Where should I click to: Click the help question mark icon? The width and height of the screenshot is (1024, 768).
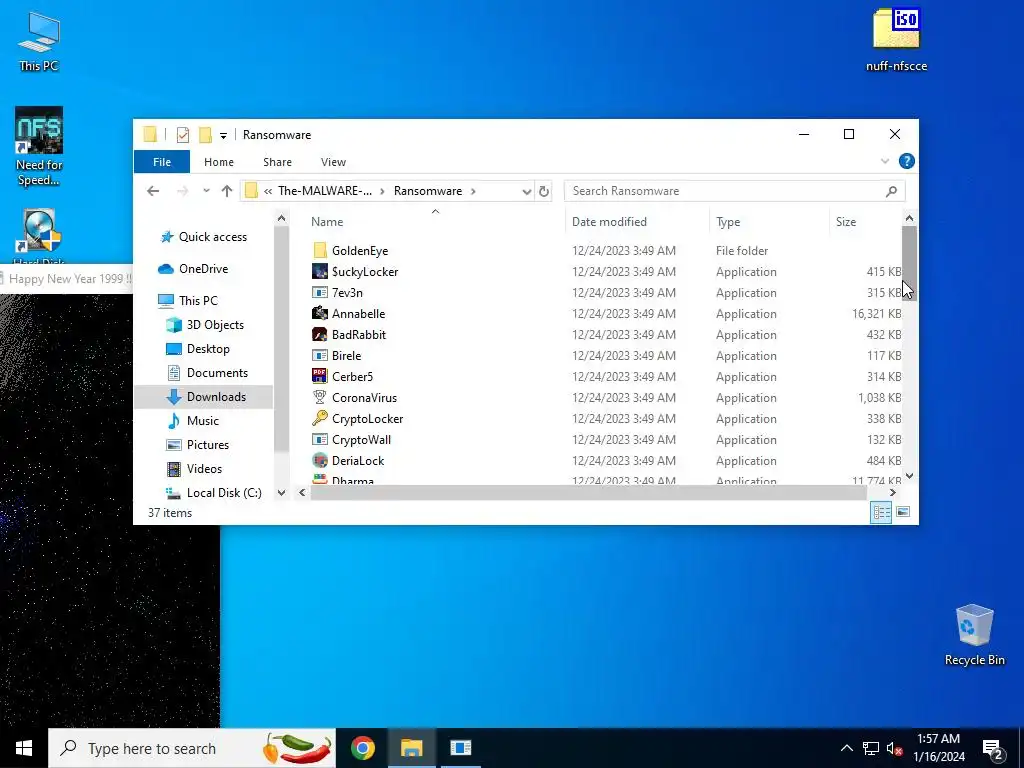[906, 161]
